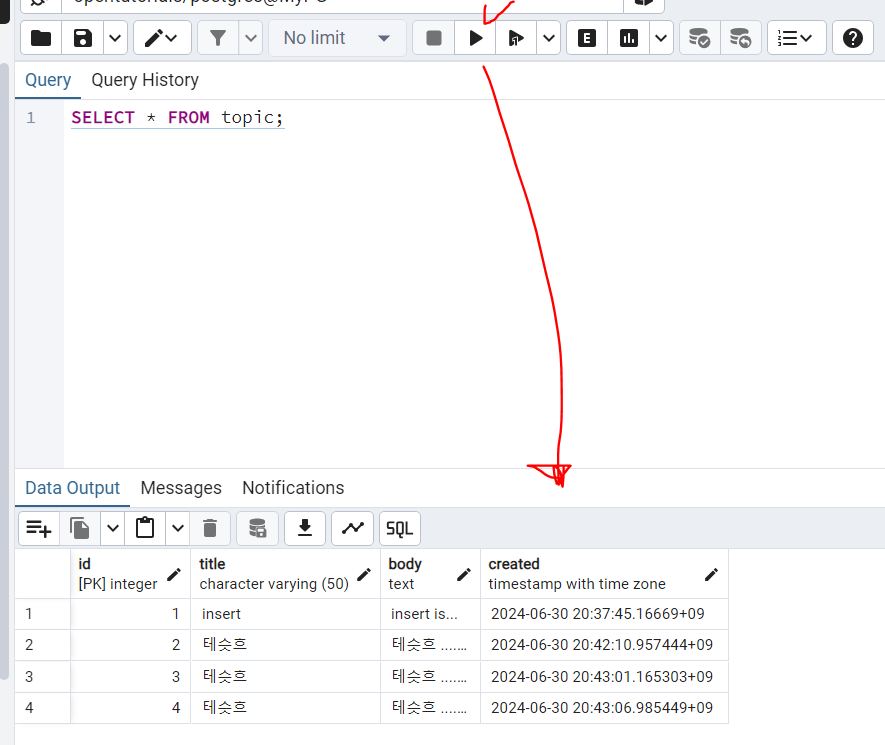
Task: Open the edit pencil dropdown
Action: (162, 38)
